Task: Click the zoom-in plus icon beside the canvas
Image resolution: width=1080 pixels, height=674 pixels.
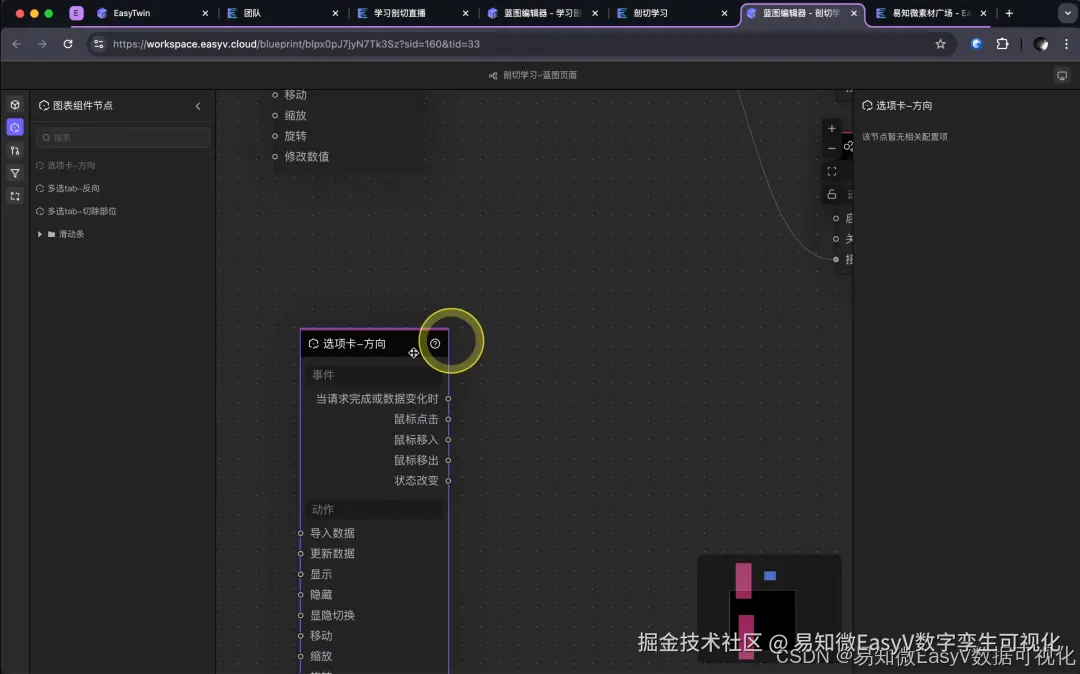Action: pyautogui.click(x=832, y=128)
